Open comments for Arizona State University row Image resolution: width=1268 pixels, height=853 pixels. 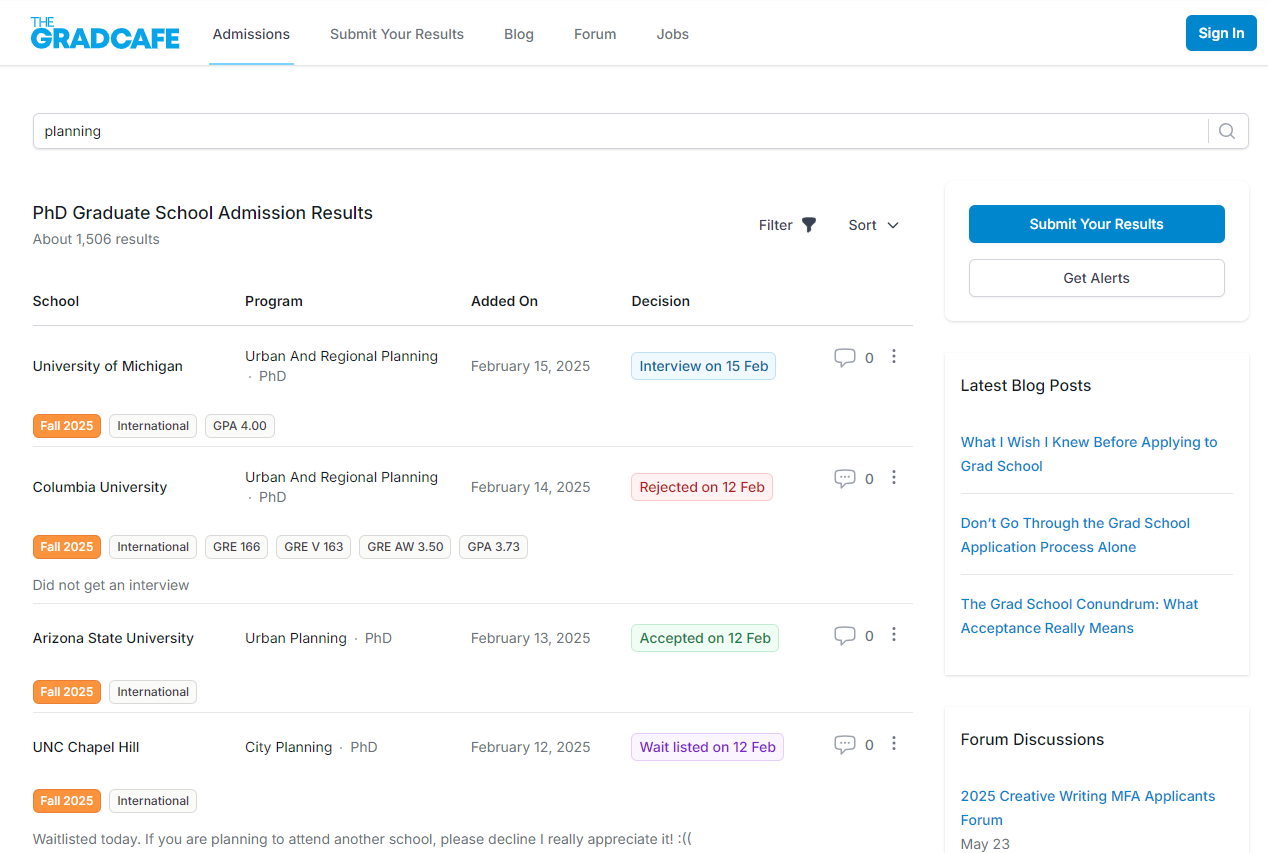point(845,635)
